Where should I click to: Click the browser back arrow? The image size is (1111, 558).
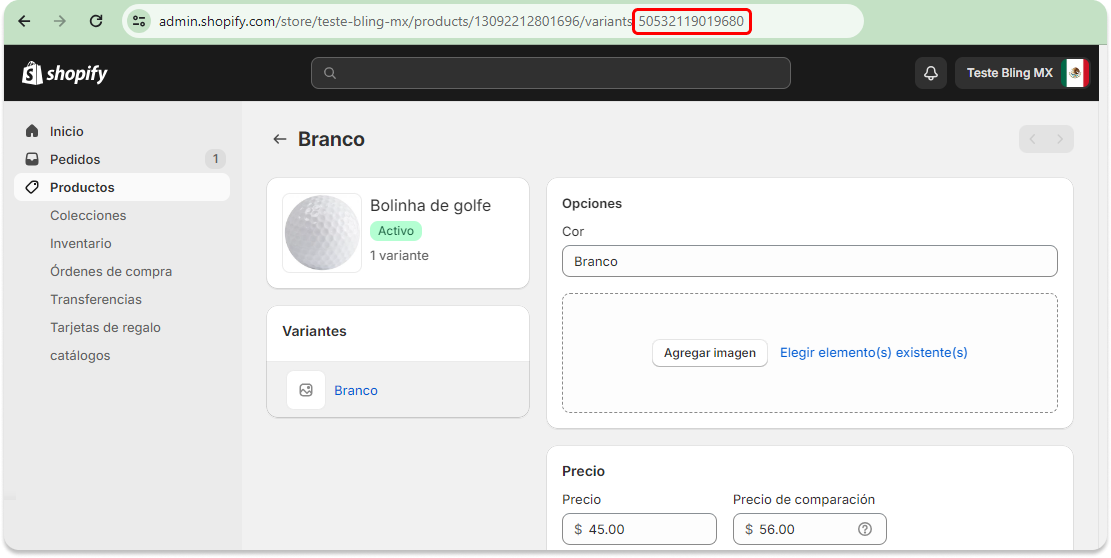tap(24, 21)
